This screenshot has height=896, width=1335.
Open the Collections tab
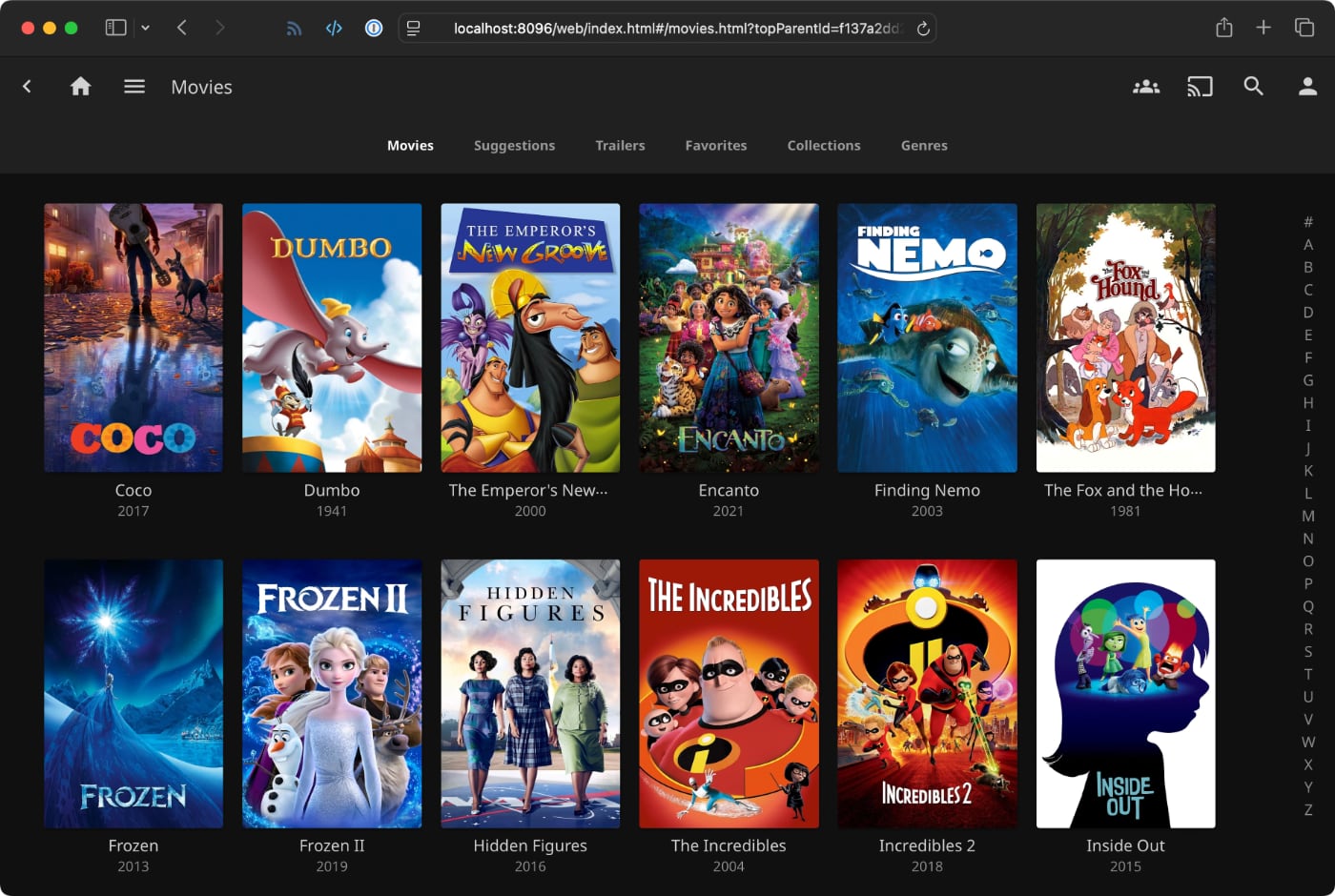tap(824, 146)
